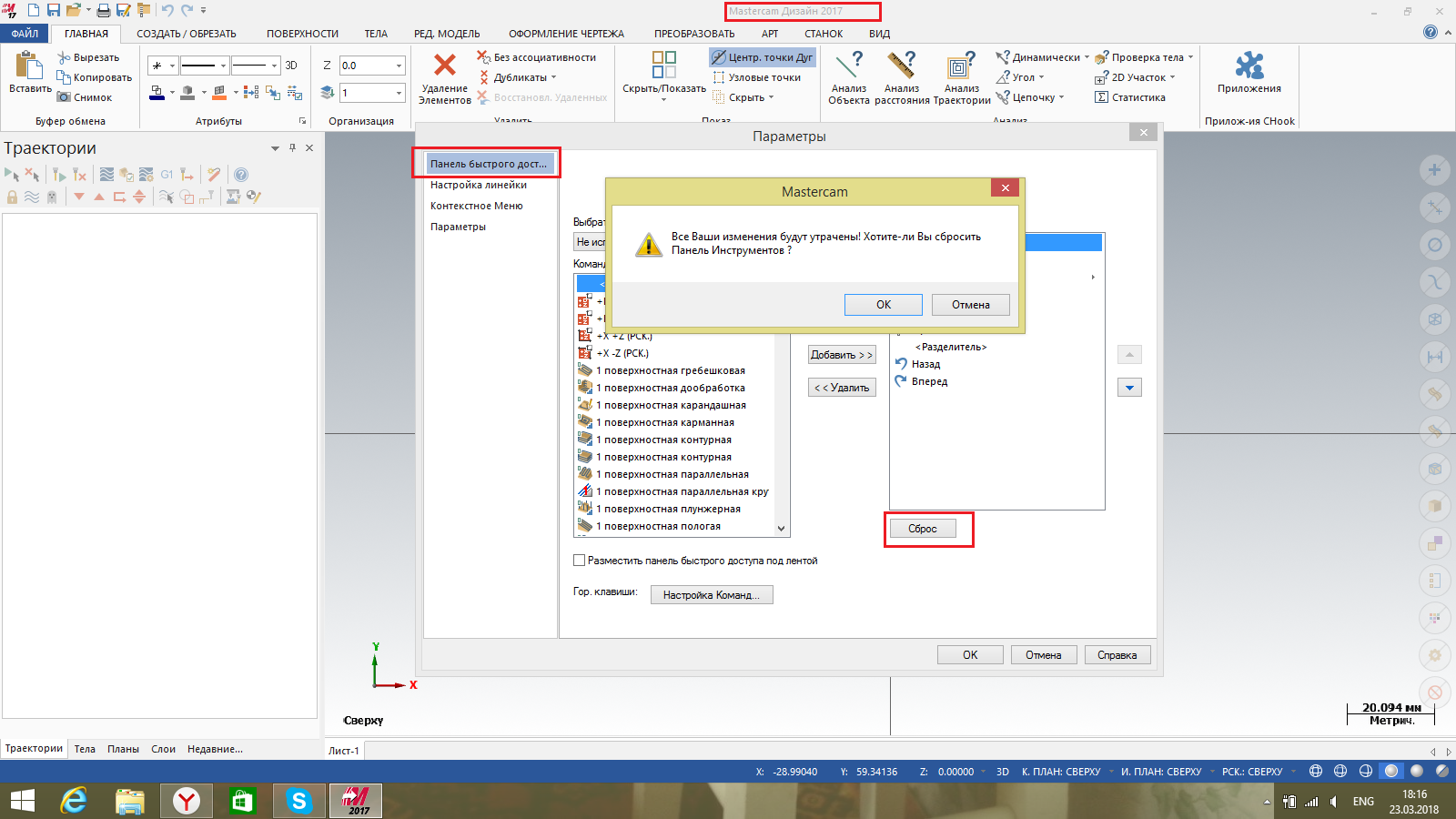Toggle Центр. точки Дуг display option
The width and height of the screenshot is (1456, 819).
point(763,57)
